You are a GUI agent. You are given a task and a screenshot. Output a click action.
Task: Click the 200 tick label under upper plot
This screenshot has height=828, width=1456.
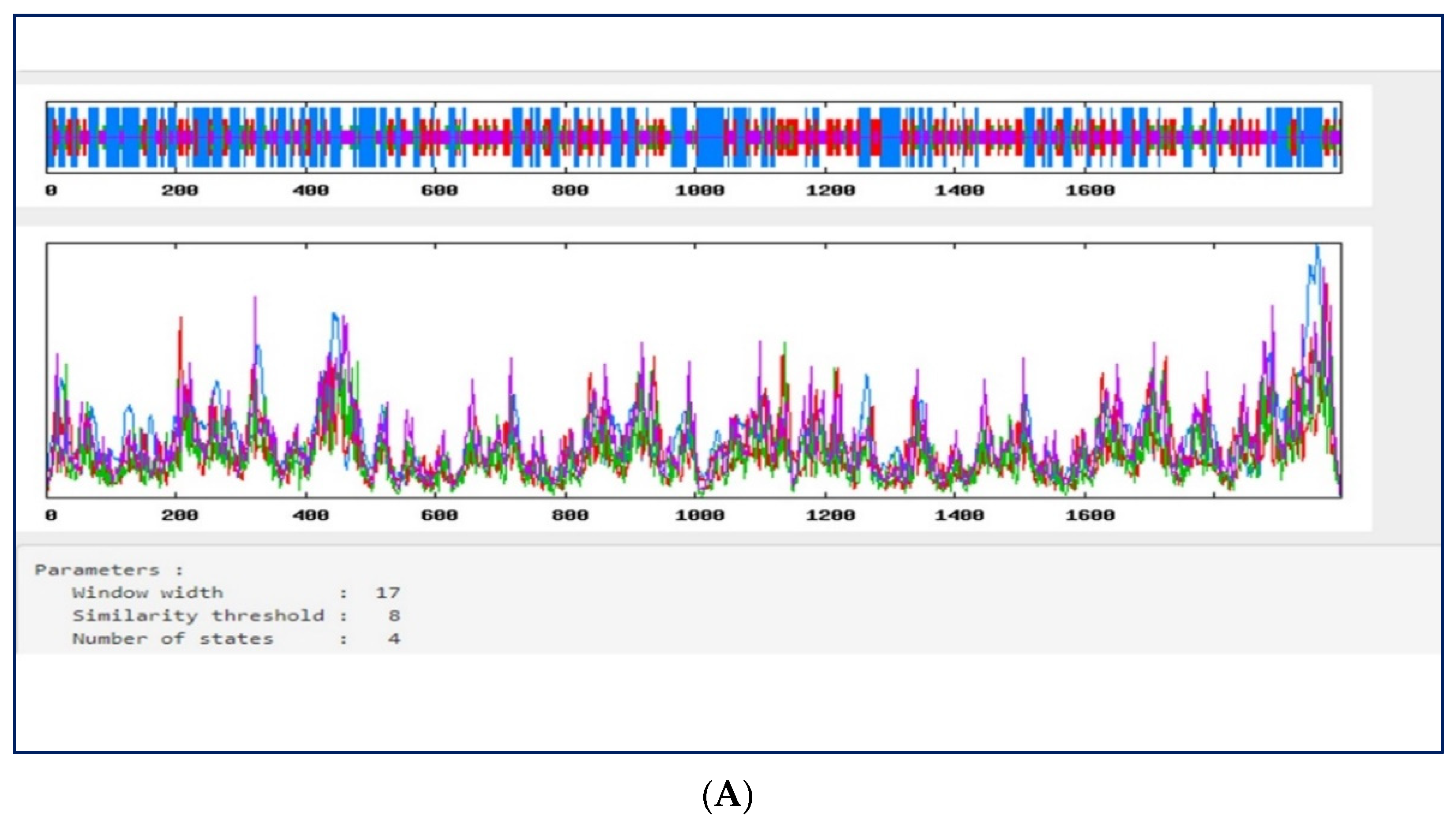click(180, 190)
